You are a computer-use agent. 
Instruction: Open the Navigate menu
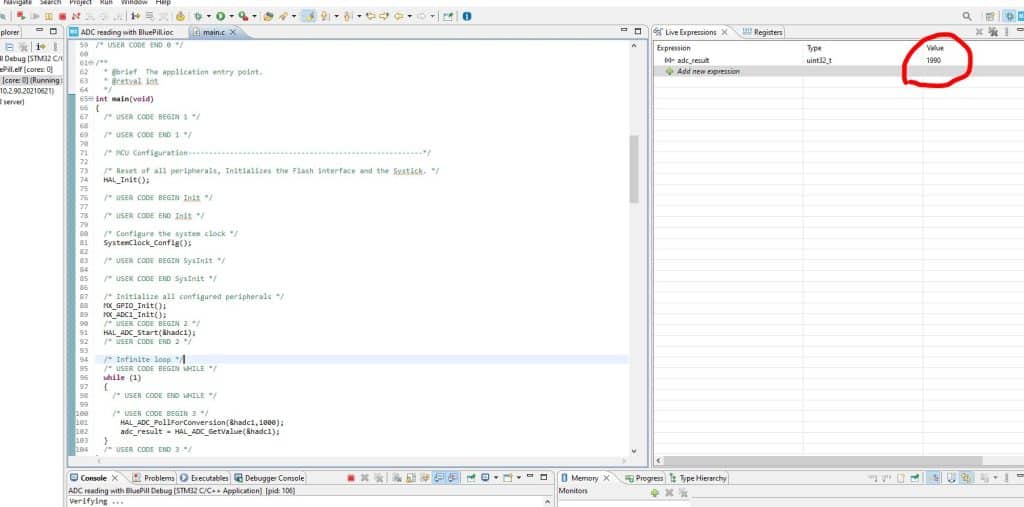[x=18, y=3]
